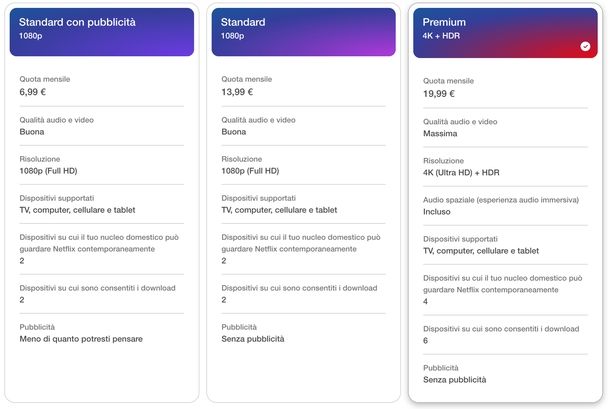Click Premium download devices value 6
Image resolution: width=610 pixels, height=409 pixels.
tap(425, 341)
